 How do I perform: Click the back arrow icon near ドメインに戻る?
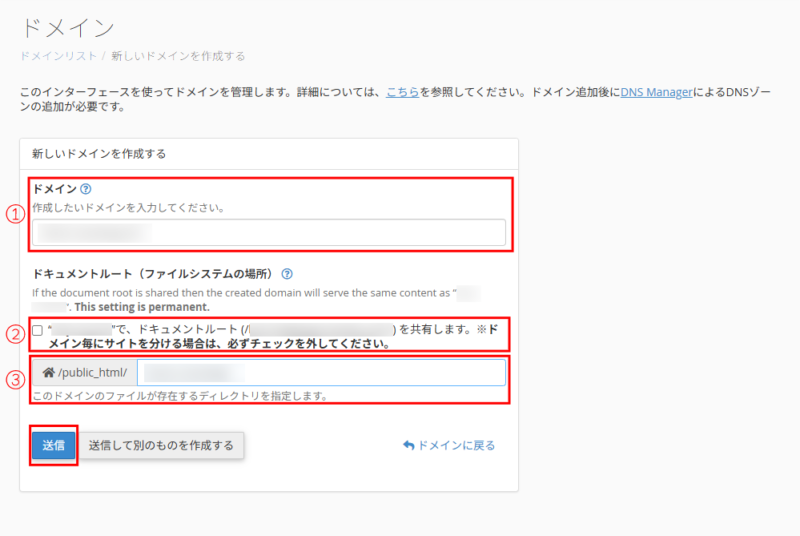408,445
